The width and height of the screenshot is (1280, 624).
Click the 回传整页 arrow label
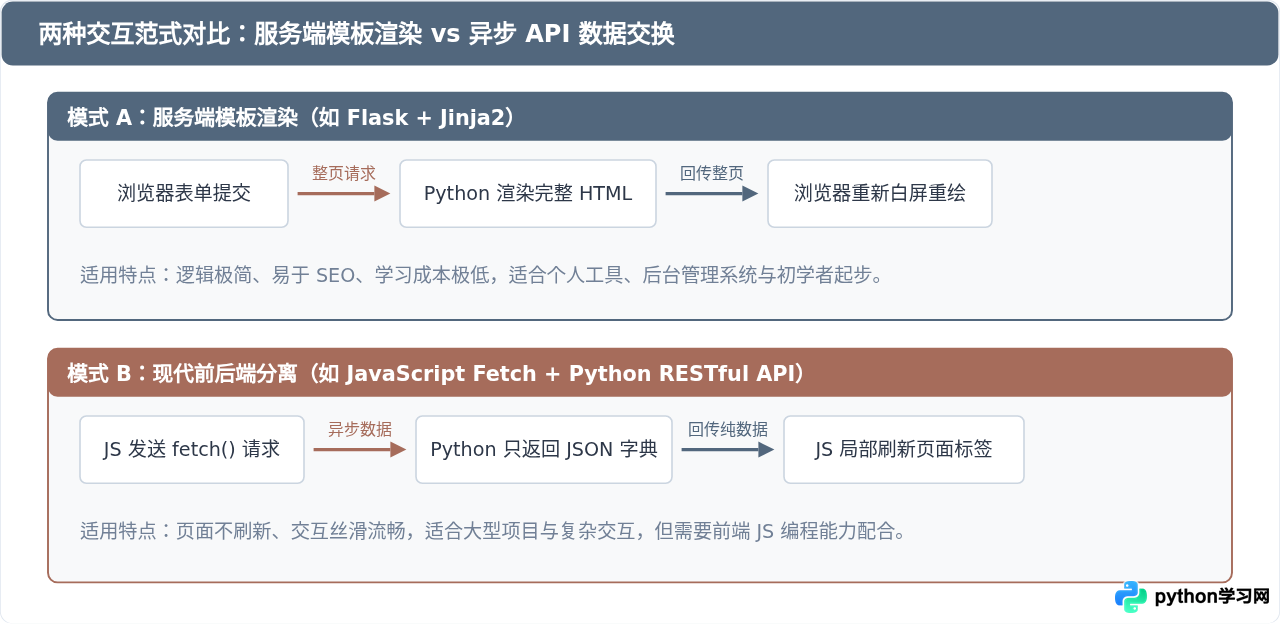click(712, 173)
